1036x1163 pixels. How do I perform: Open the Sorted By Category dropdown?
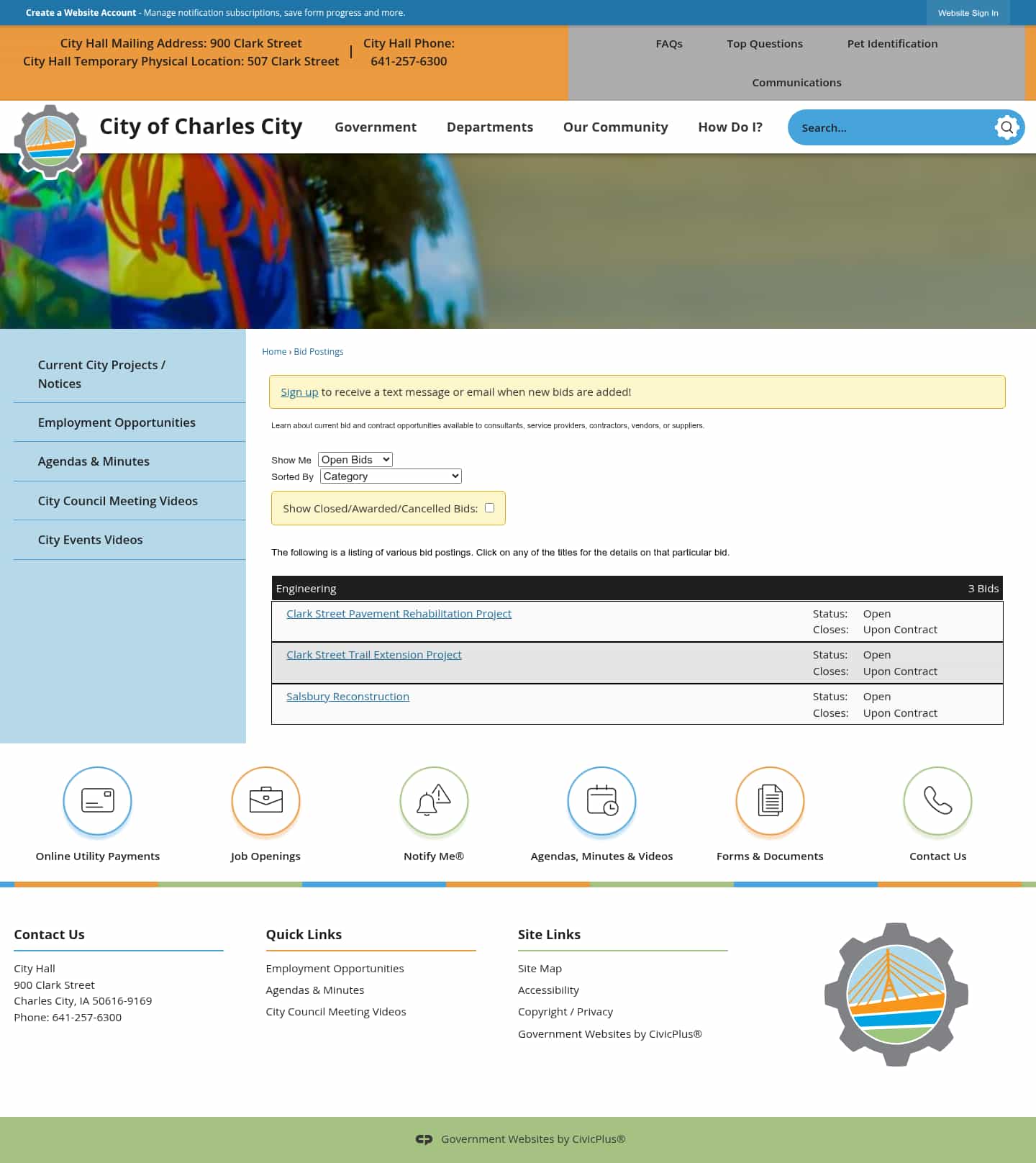(391, 476)
